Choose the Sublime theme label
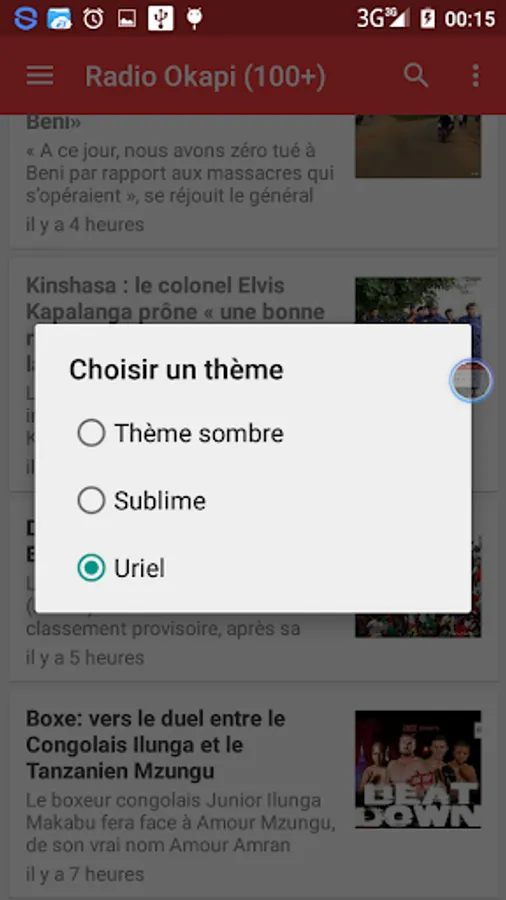Viewport: 506px width, 900px height. click(x=159, y=501)
